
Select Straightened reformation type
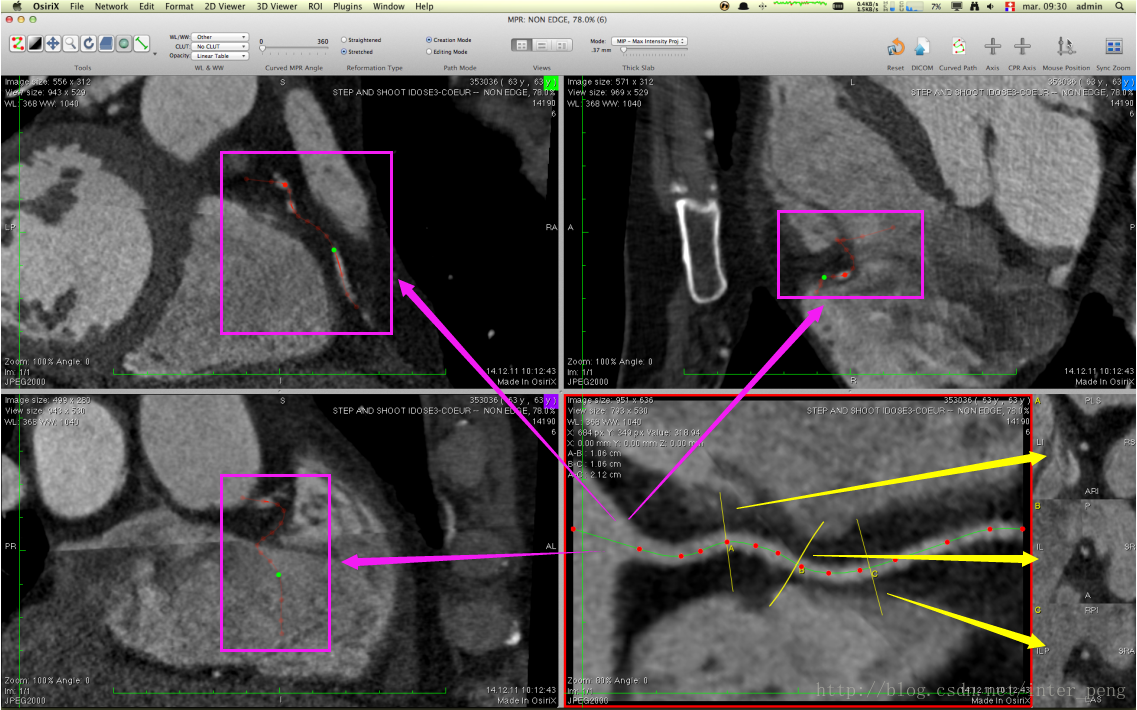[361, 40]
